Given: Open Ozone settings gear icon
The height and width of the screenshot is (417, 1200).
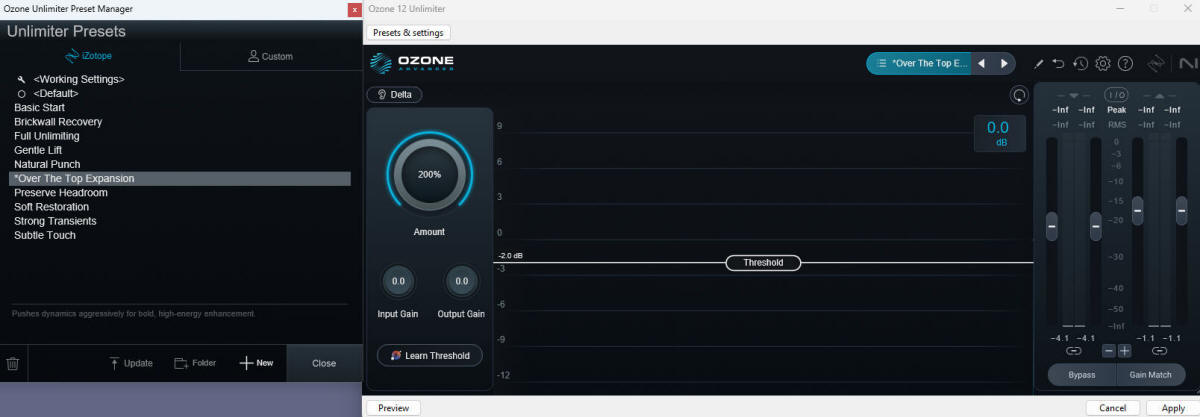Looking at the screenshot, I should (1103, 63).
